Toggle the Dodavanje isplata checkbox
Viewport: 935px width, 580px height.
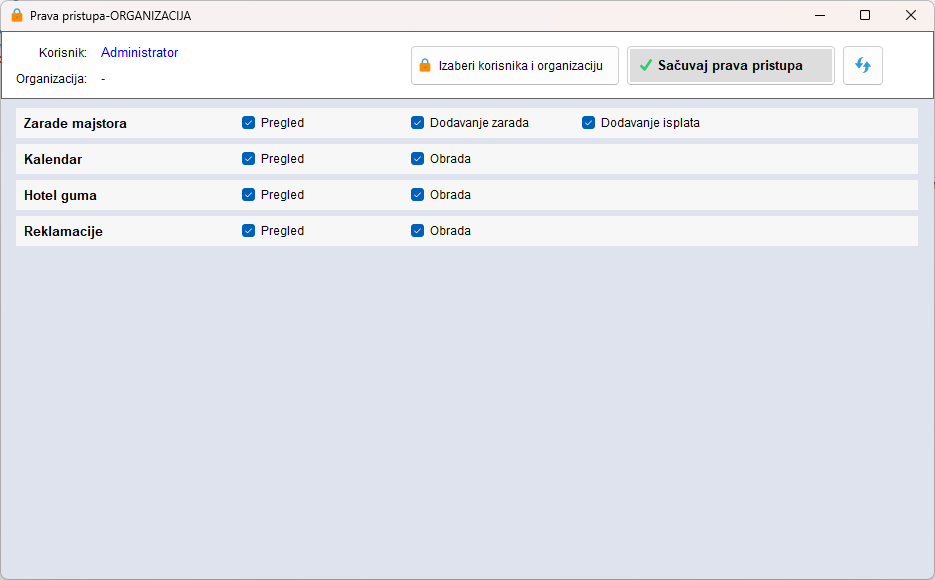click(x=589, y=123)
